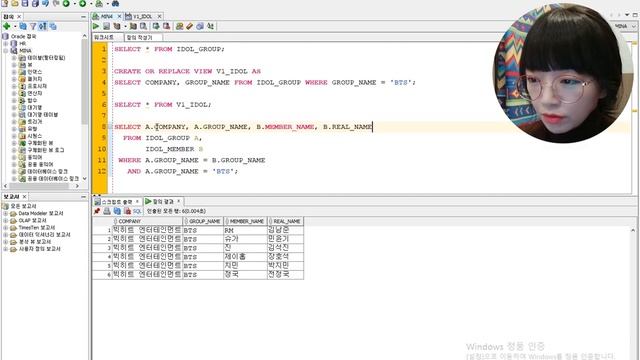640x360 pixels.
Task: Expand the HR connection node
Action: tap(6, 43)
